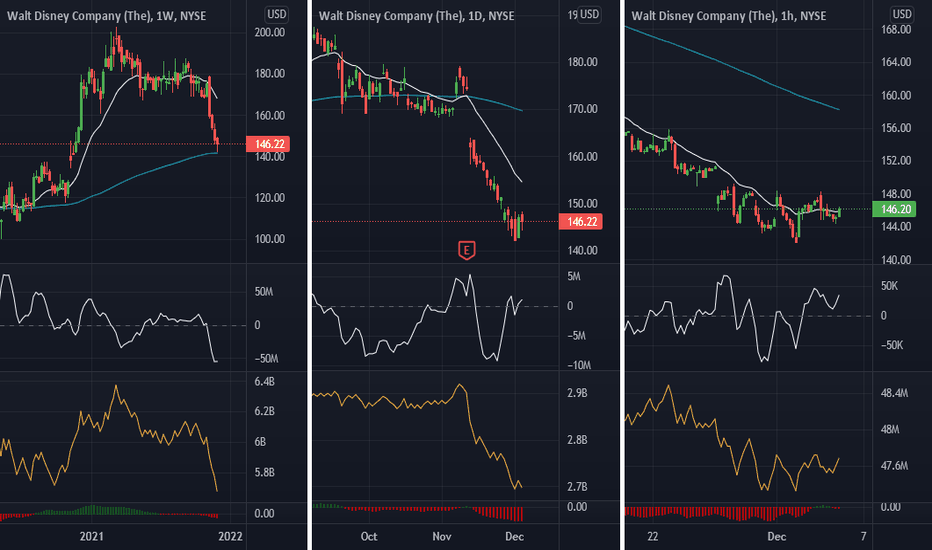Open USD currency selector on daily chart
Screen dimensions: 932x550
pyautogui.click(x=589, y=14)
